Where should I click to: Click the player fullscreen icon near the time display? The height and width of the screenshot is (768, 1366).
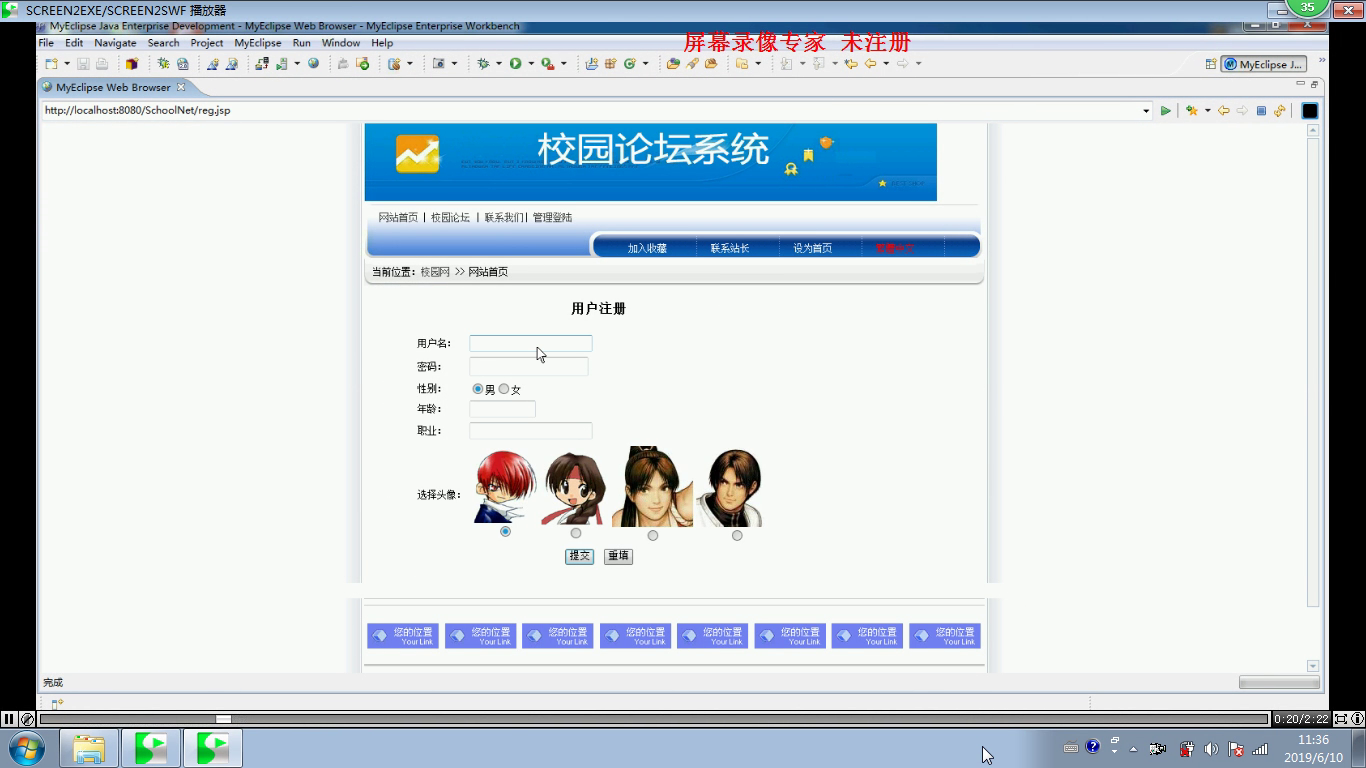pos(1341,718)
